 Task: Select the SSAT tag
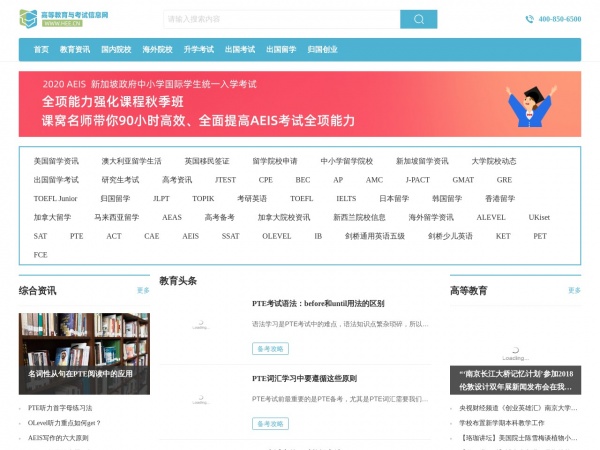[230, 236]
